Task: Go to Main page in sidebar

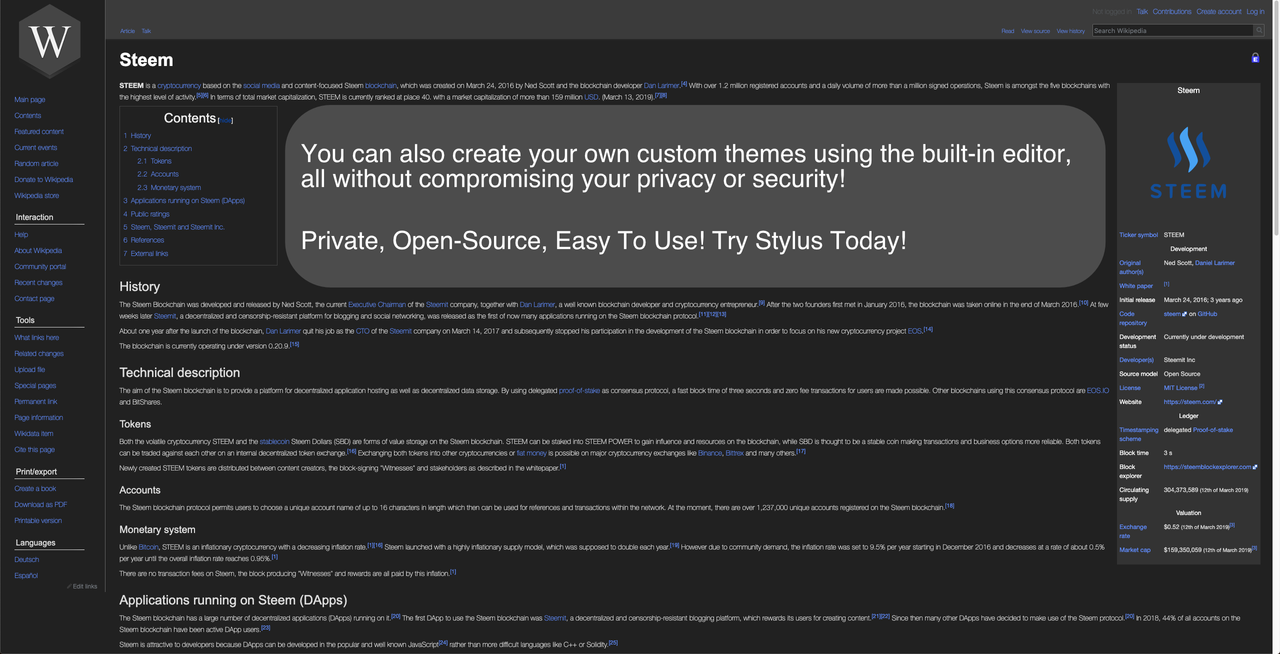Action: tap(29, 100)
